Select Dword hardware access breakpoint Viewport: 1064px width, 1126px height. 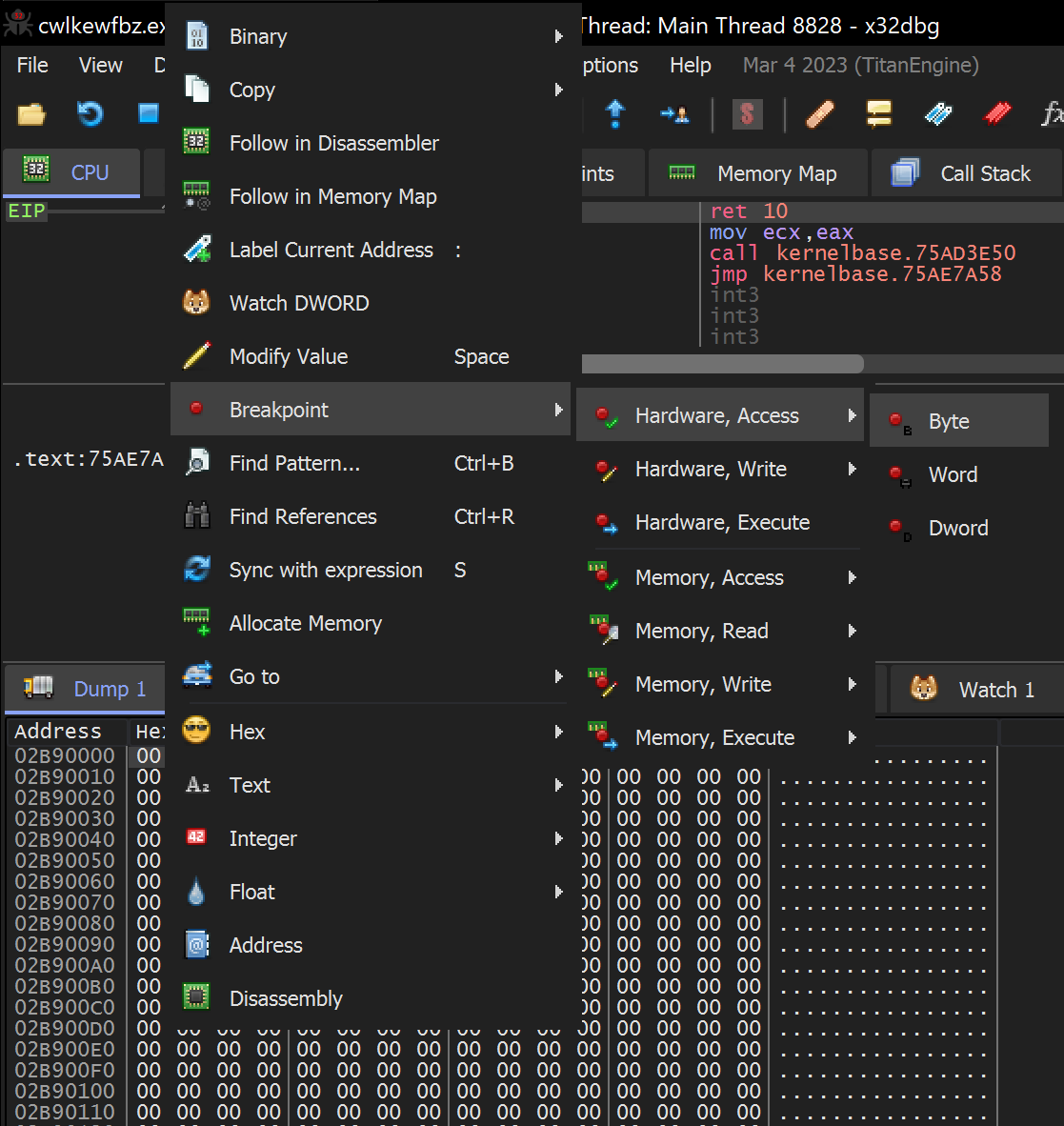[x=959, y=528]
